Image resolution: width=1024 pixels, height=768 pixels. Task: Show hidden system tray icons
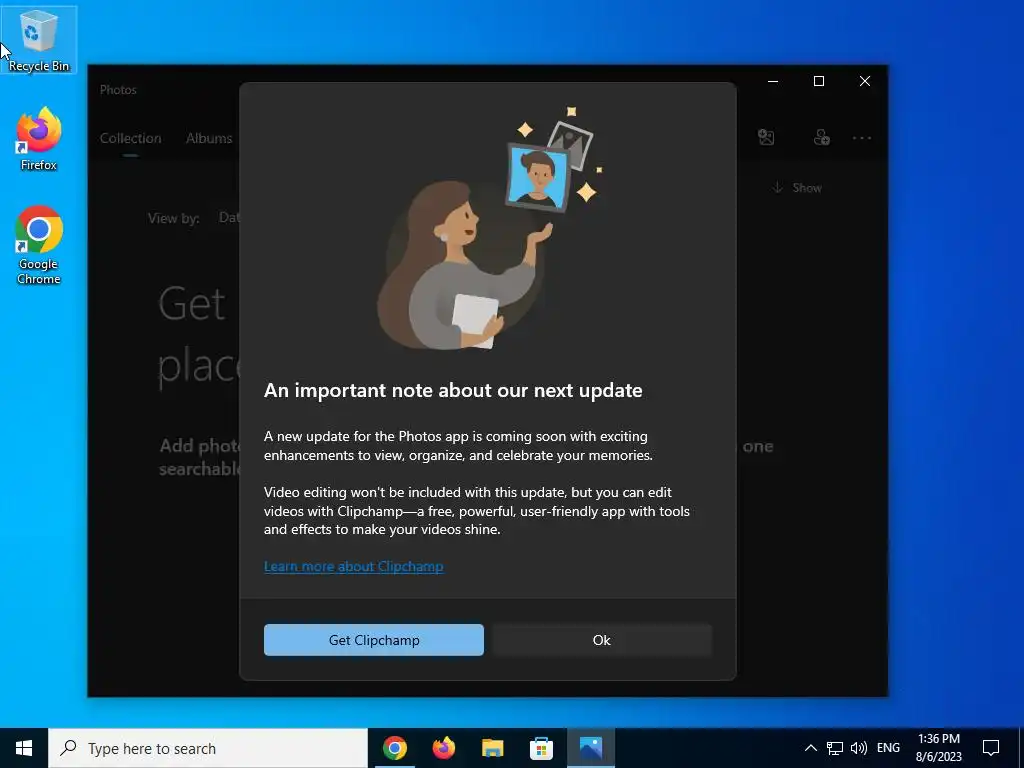(810, 748)
